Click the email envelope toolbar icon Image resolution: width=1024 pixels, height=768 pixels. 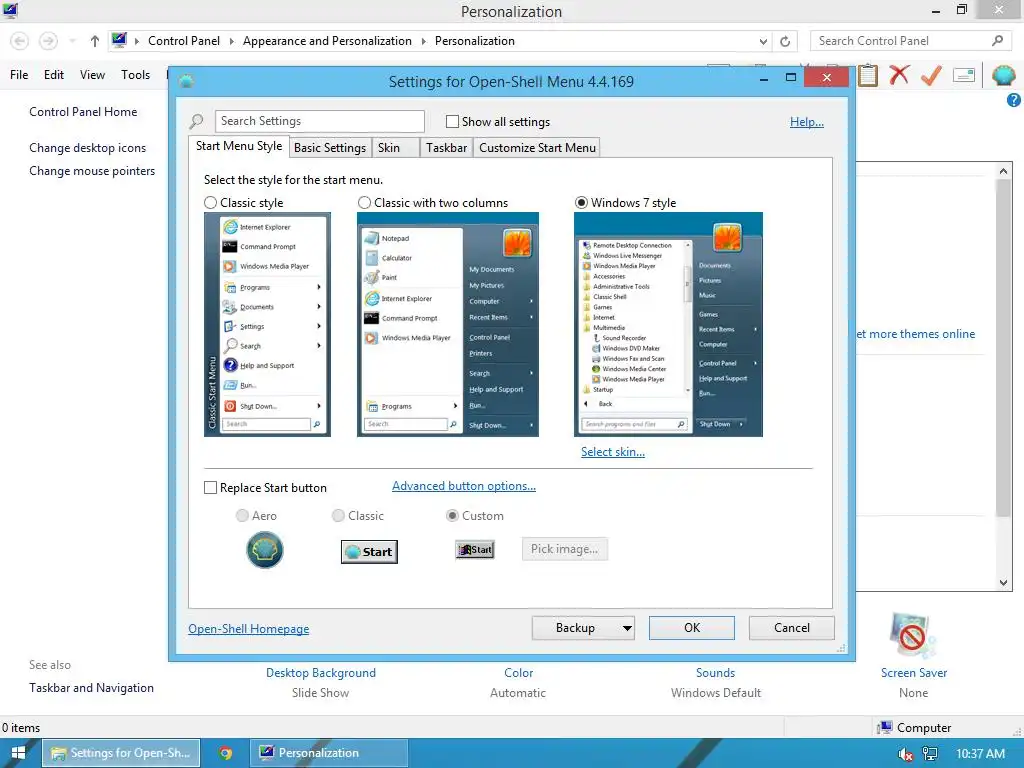point(964,75)
